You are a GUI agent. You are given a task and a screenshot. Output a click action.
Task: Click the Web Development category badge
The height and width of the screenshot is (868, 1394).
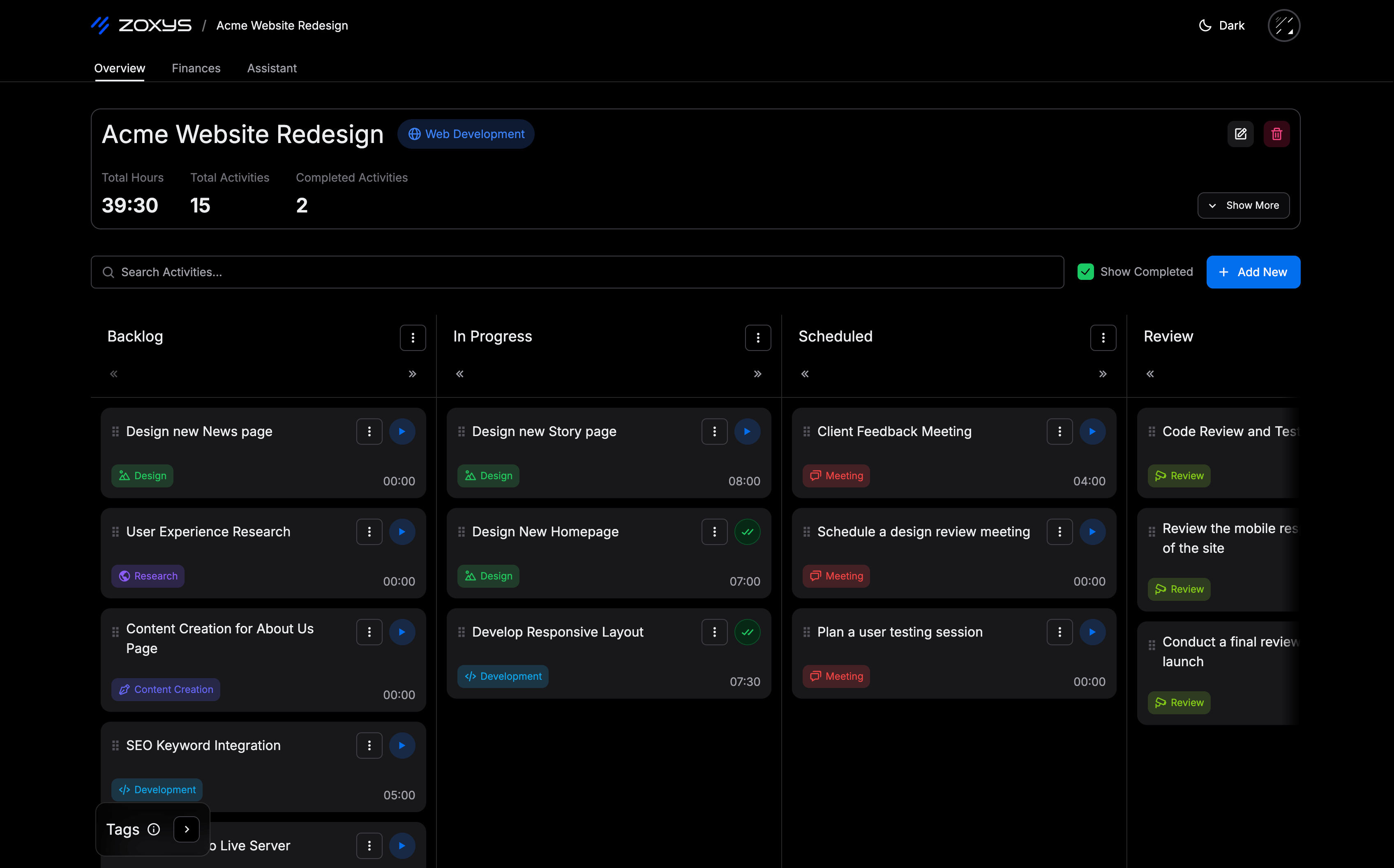[x=466, y=134]
